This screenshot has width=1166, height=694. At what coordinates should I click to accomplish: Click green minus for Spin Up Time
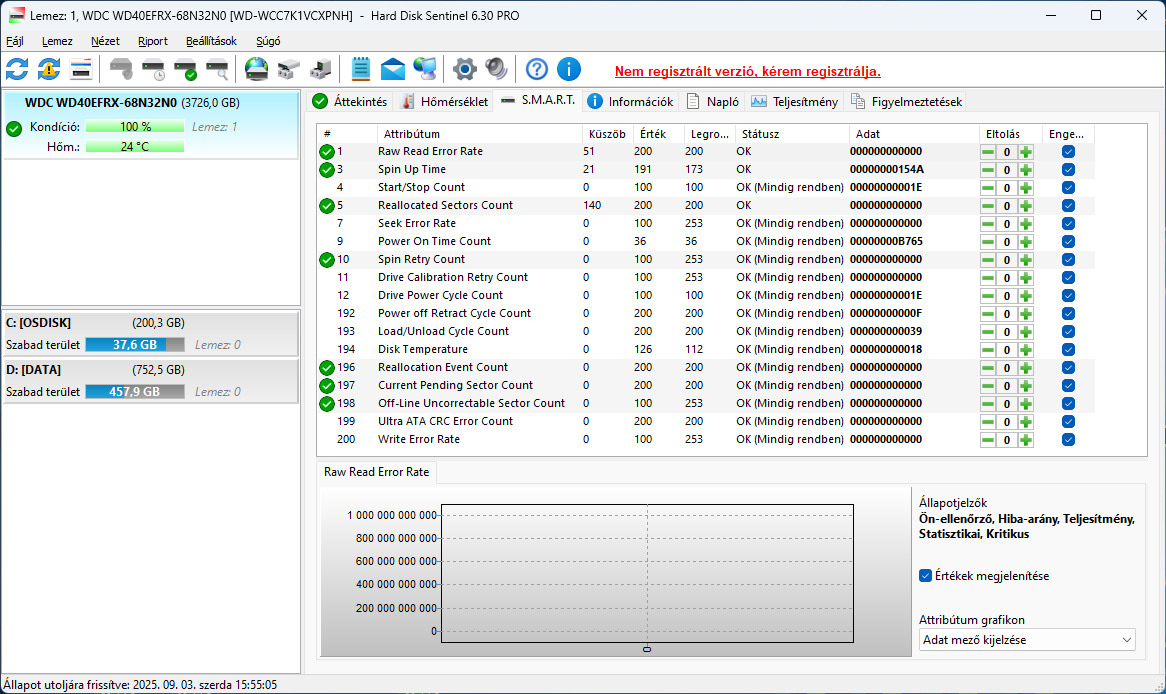click(x=988, y=170)
